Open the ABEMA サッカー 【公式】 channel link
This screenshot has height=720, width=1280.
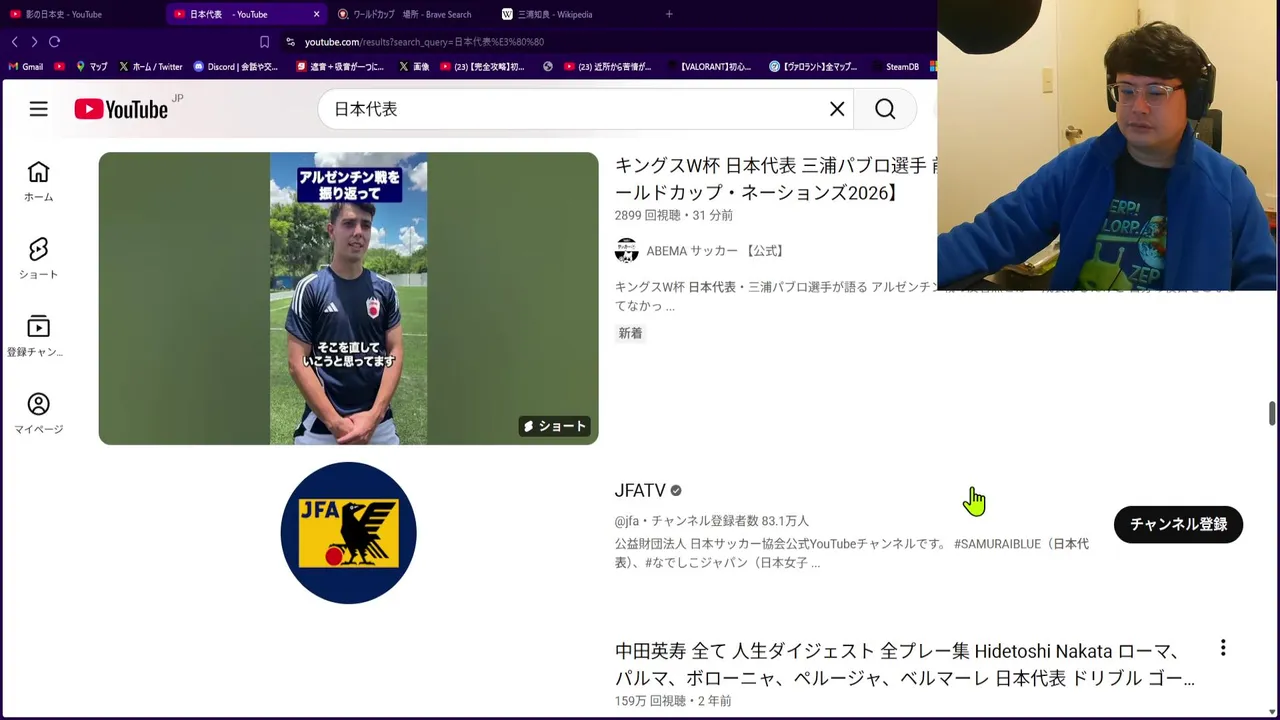click(716, 251)
